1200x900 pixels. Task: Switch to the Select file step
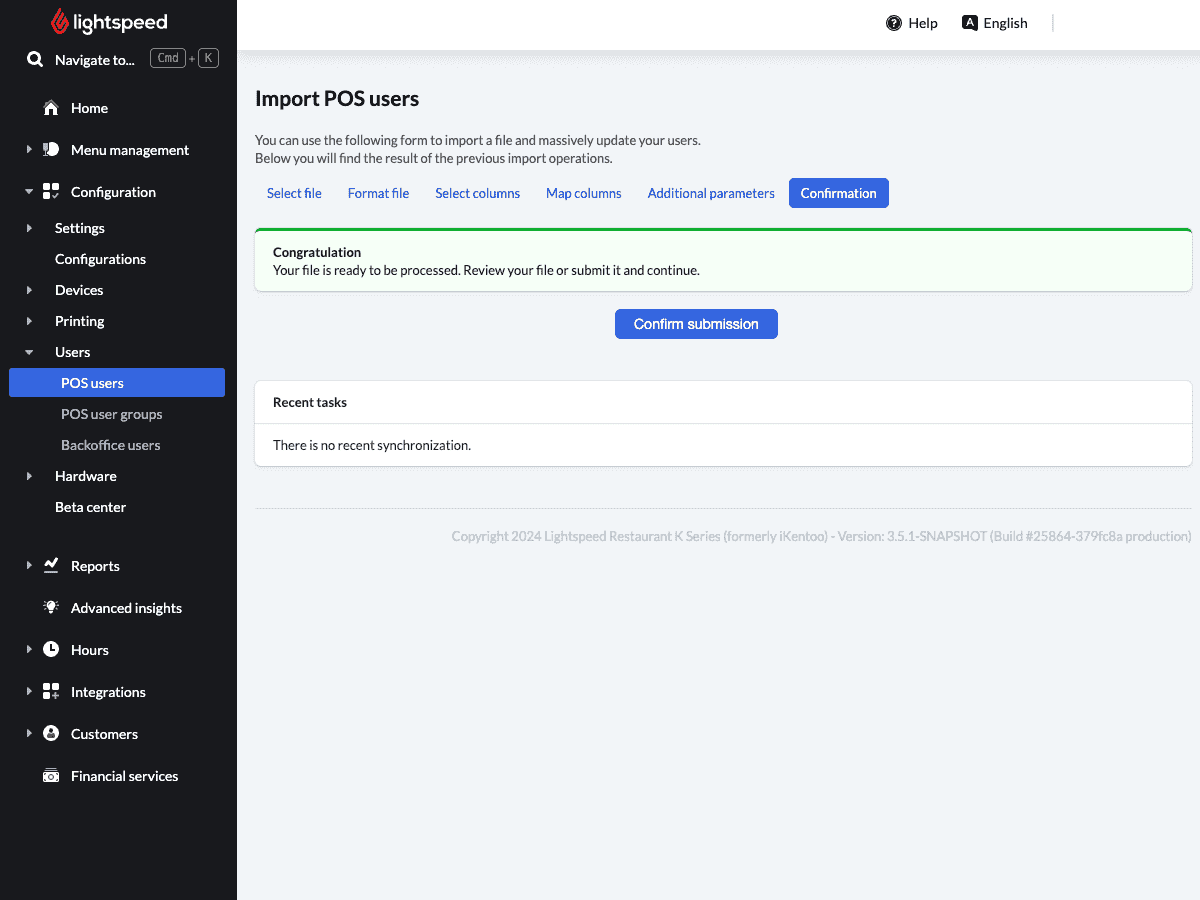click(x=294, y=193)
